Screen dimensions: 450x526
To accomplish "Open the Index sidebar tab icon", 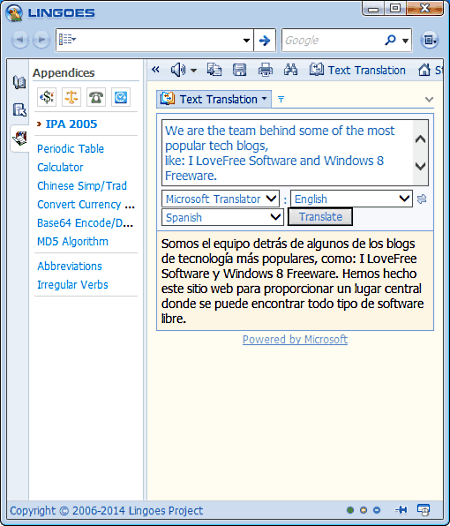I will (19, 109).
